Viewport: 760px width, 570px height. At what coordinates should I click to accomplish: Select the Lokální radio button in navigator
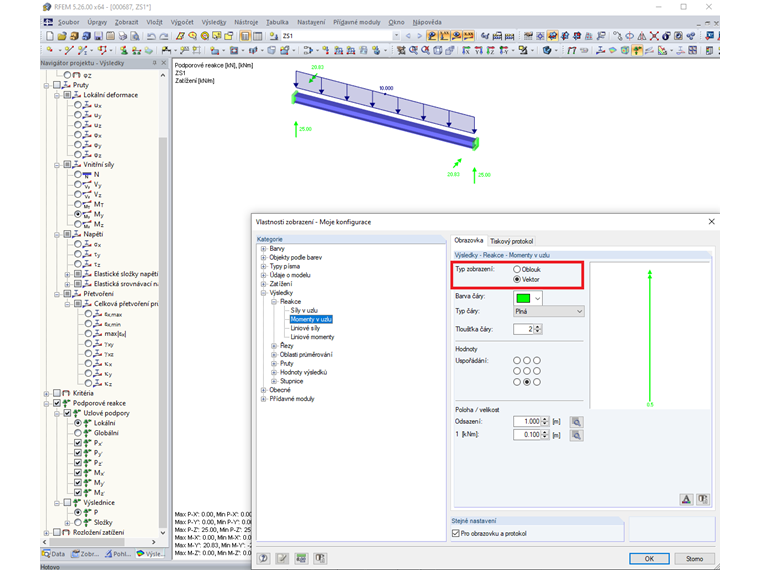click(78, 423)
